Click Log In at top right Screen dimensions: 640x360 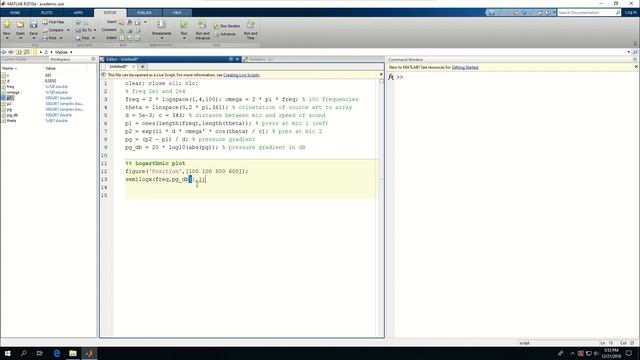pyautogui.click(x=631, y=13)
